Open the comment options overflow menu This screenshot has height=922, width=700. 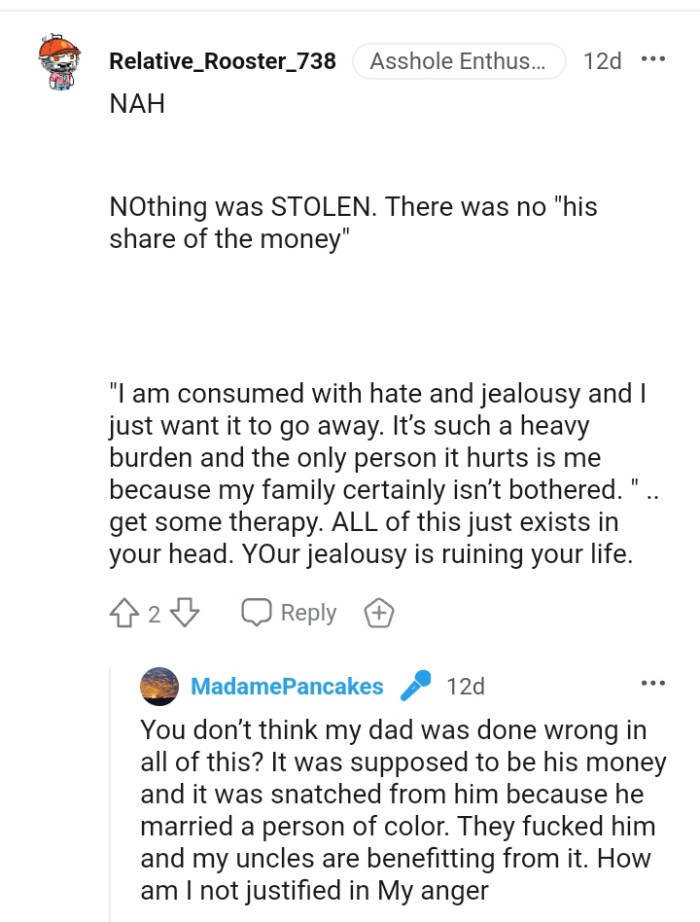652,58
